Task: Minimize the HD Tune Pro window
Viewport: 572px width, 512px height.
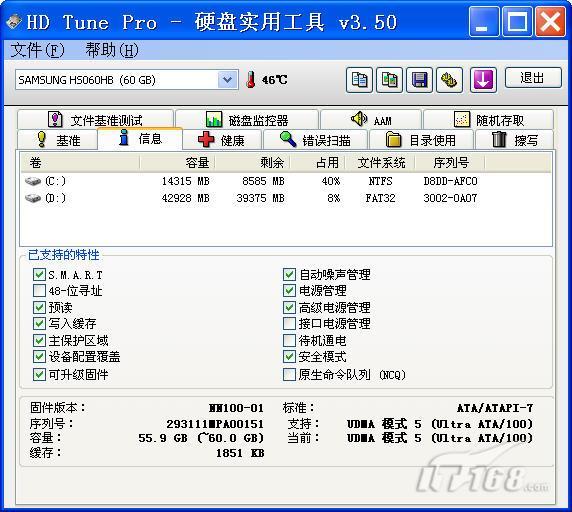Action: tap(483, 22)
